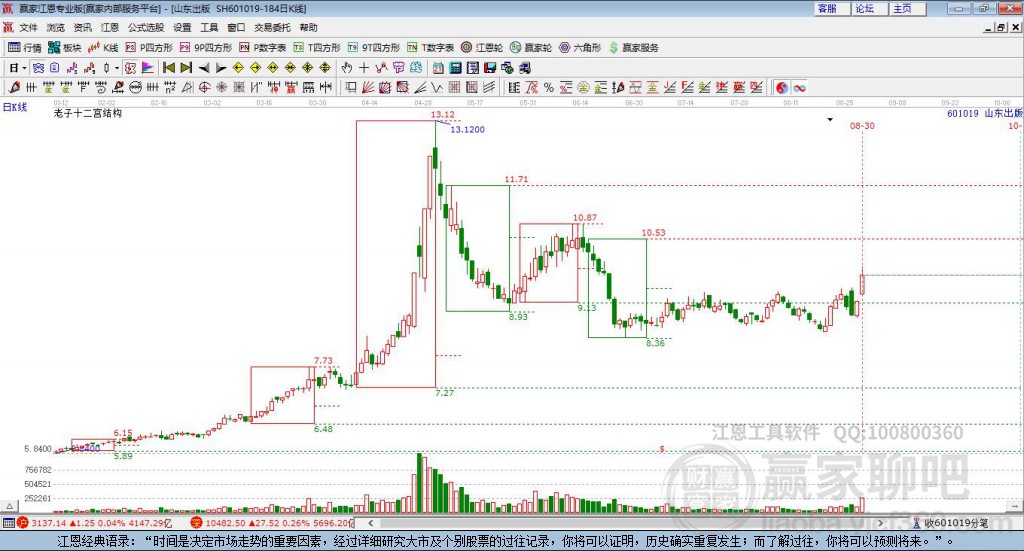Screen dimensions: 1024x551
Task: Open the 帮助 menu
Action: pyautogui.click(x=308, y=27)
